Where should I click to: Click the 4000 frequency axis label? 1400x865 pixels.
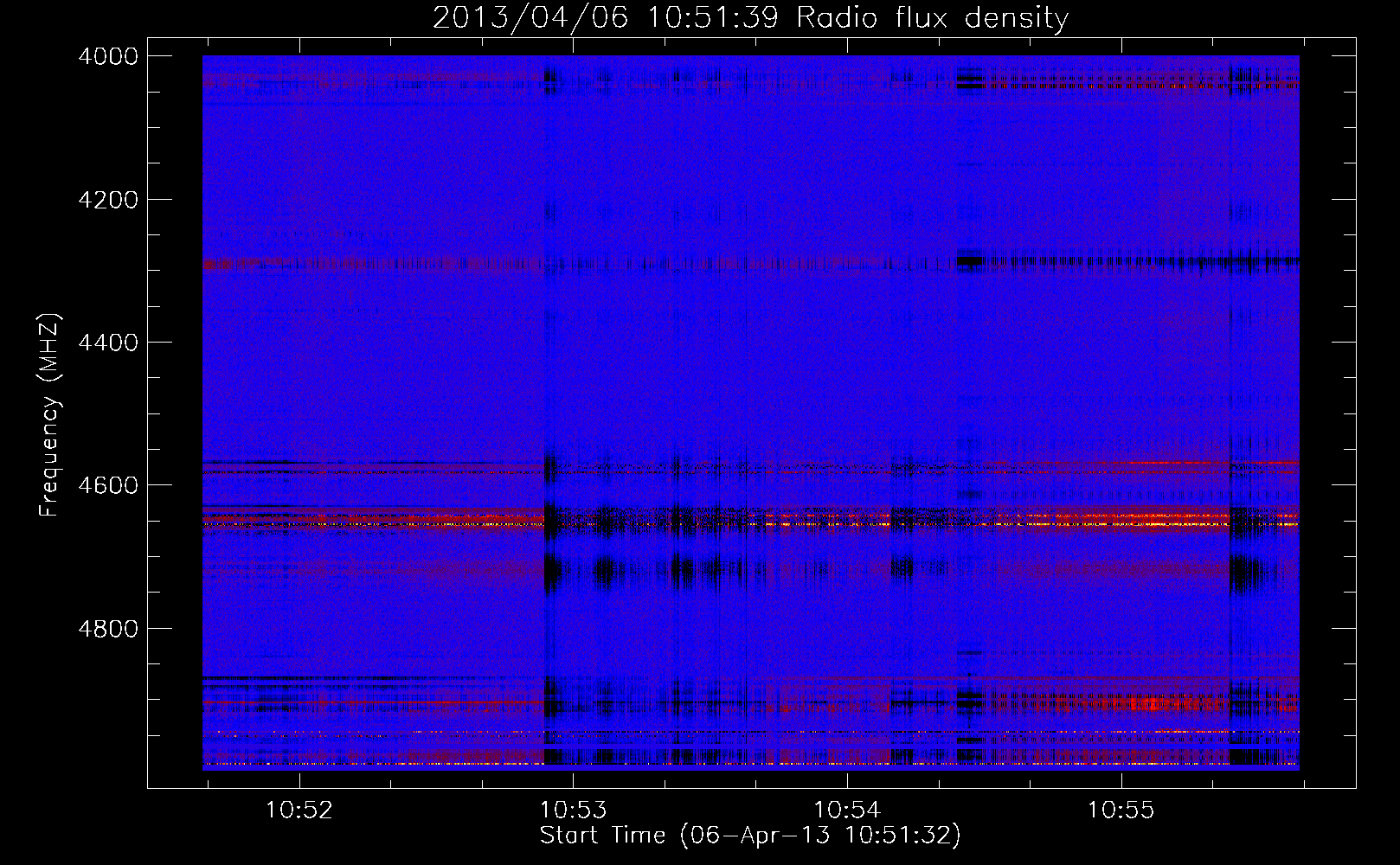coord(108,56)
